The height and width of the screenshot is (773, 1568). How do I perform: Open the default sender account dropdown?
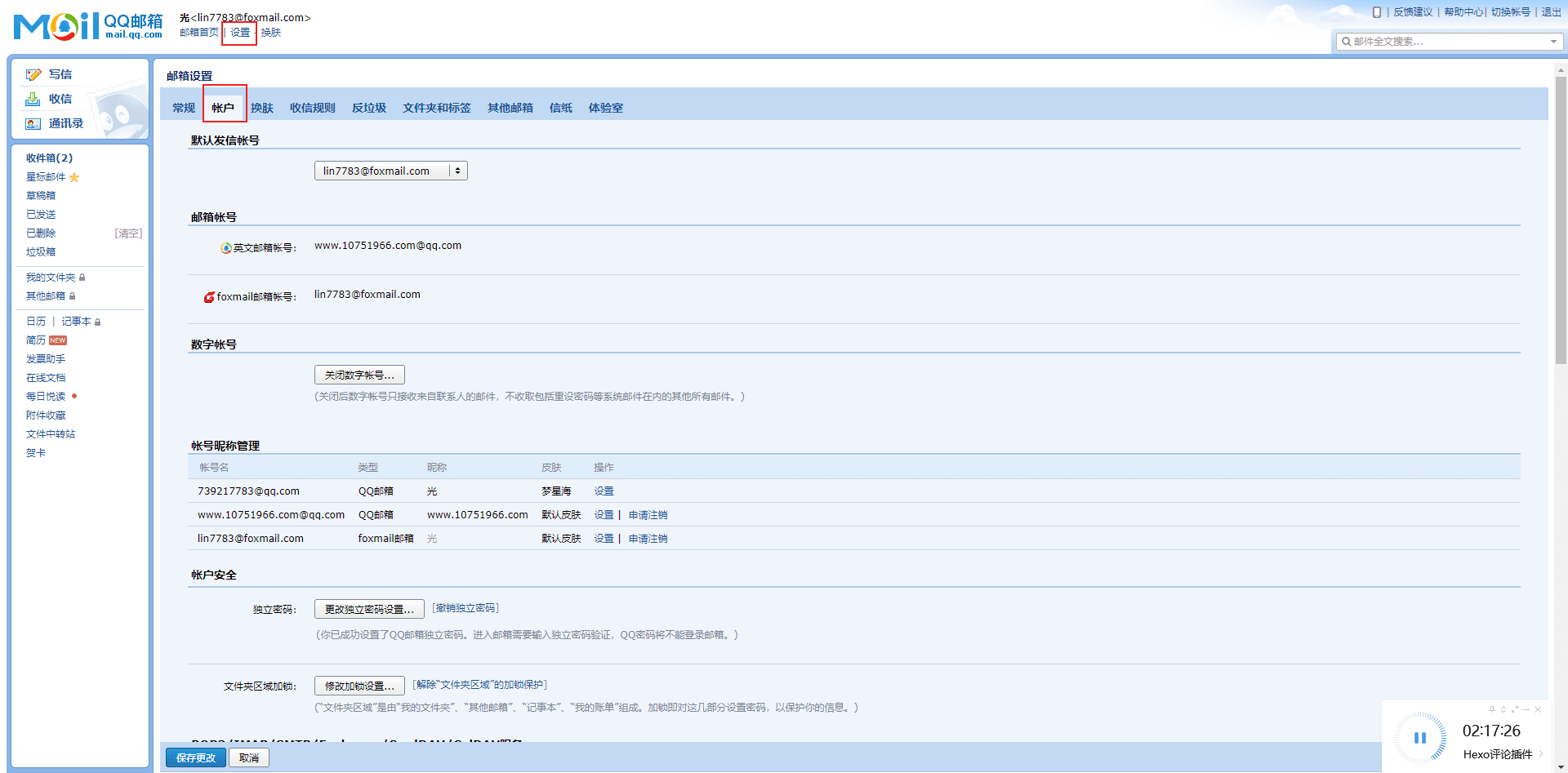[391, 171]
